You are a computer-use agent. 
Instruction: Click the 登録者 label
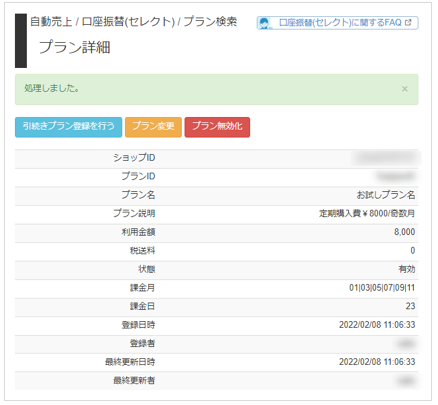point(142,343)
